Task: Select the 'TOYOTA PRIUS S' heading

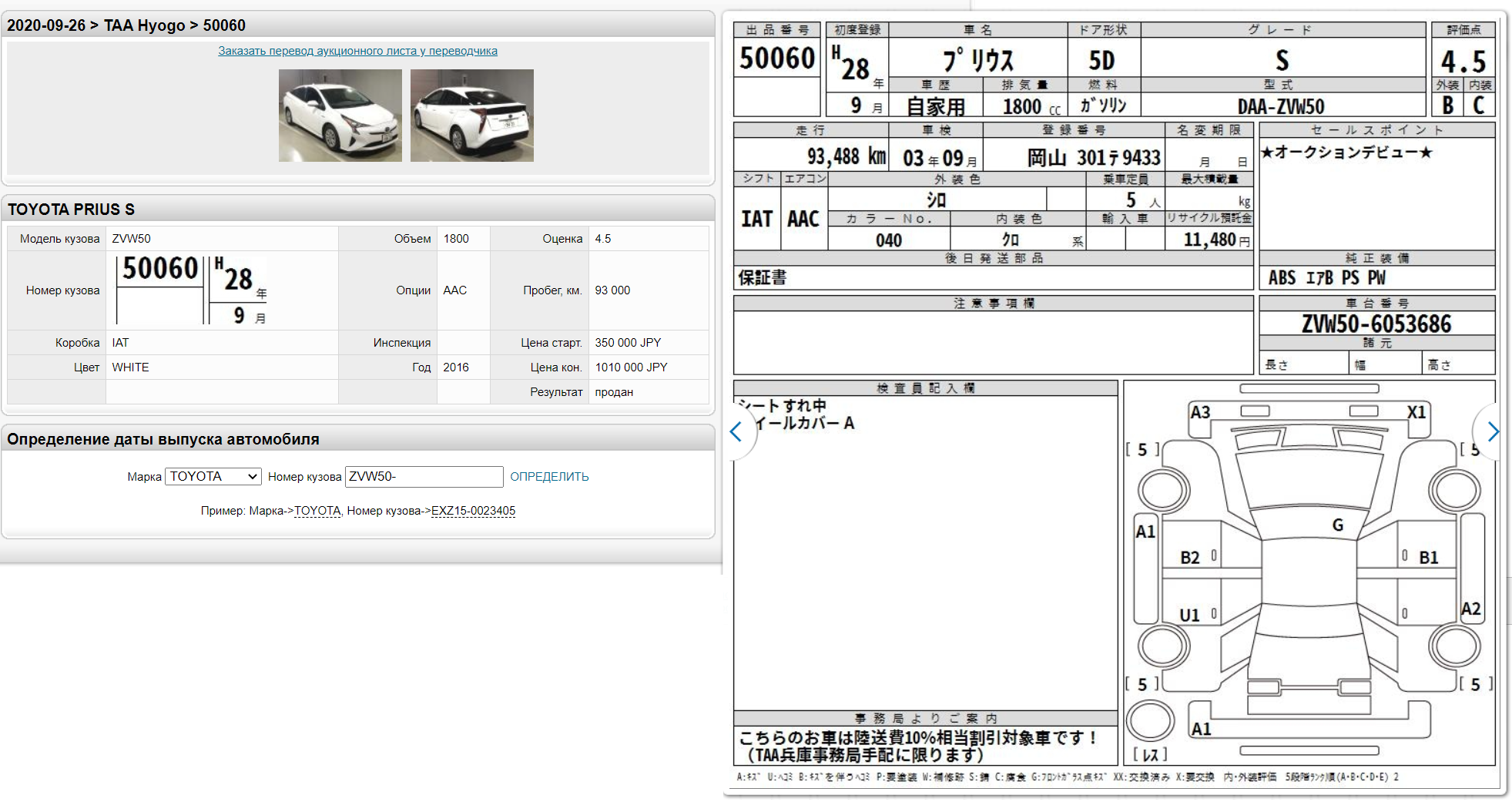Action: pos(71,210)
